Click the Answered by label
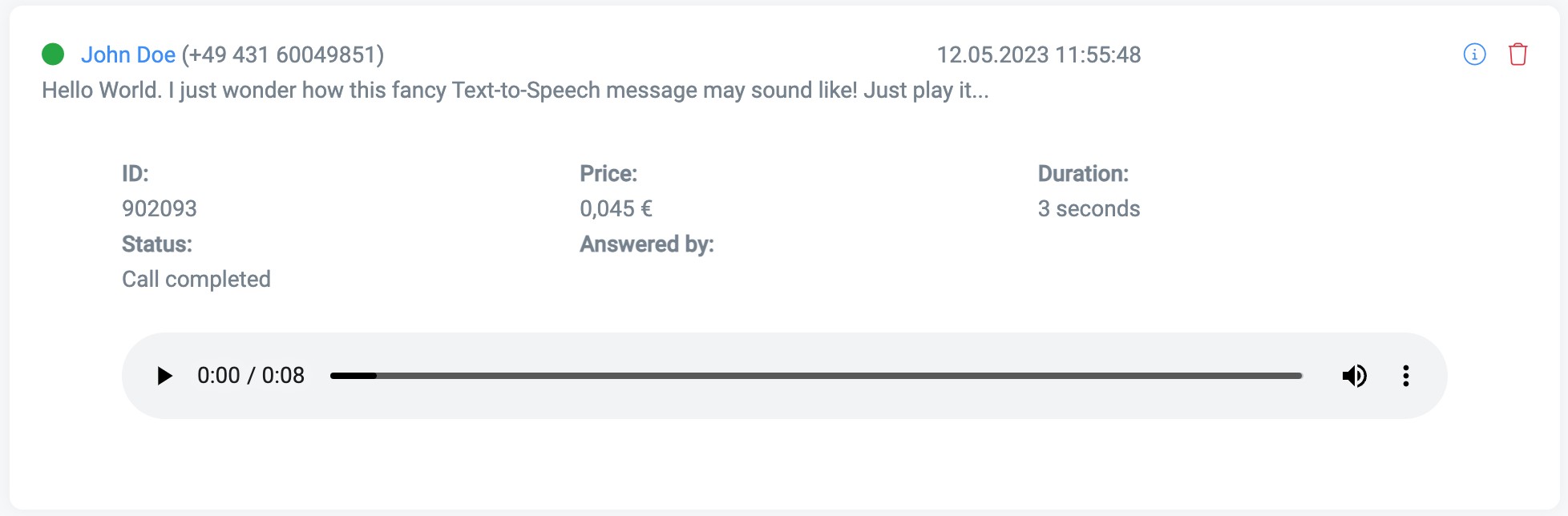 coord(647,244)
